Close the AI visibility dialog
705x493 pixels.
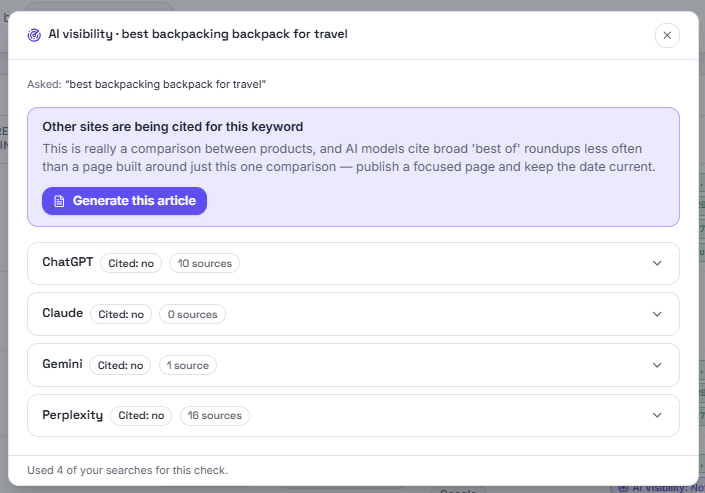point(667,35)
